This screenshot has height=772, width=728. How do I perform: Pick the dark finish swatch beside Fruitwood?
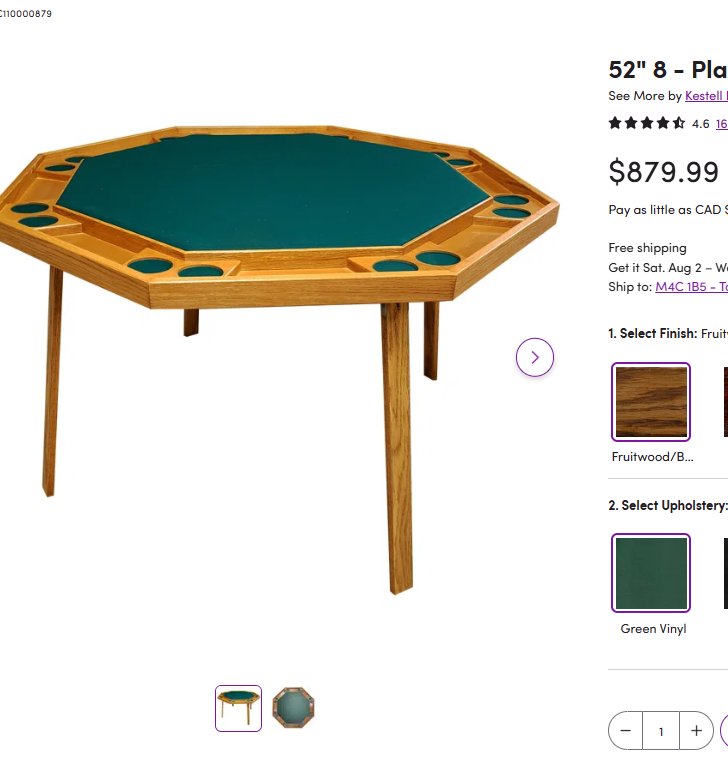(726, 402)
